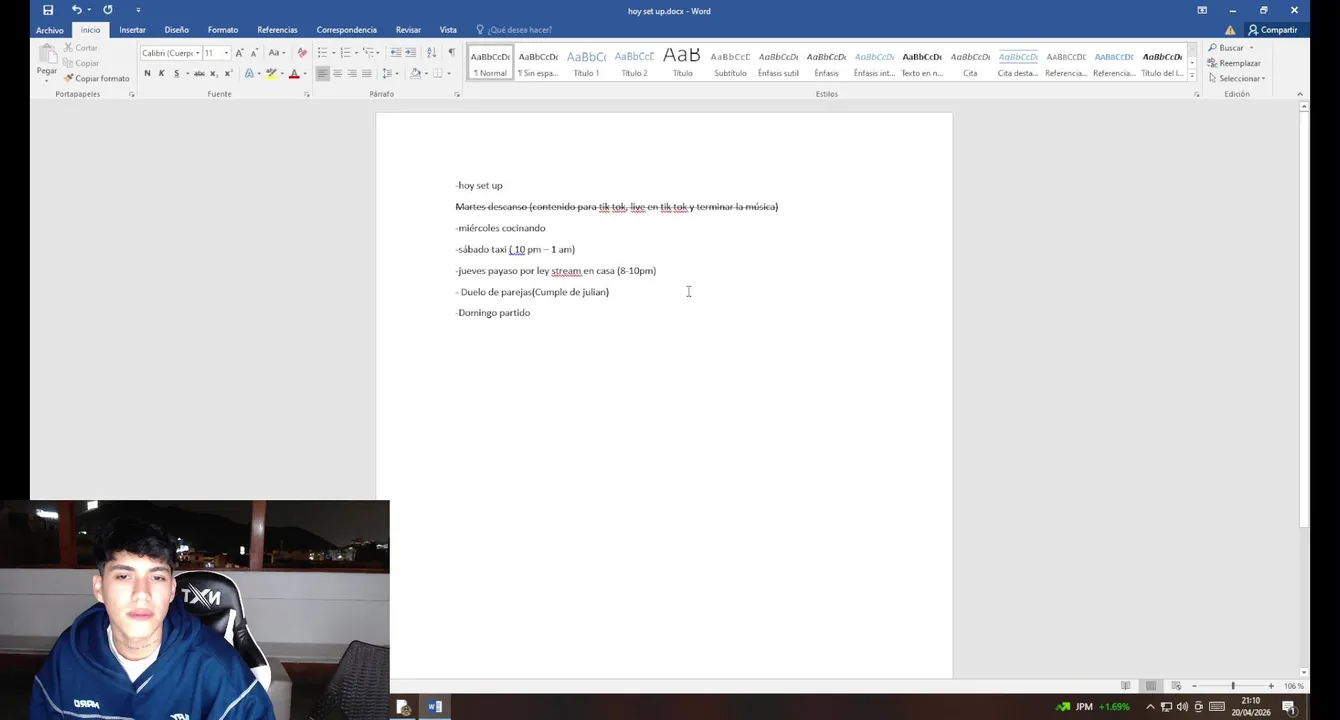Clear all formatting with the eraser icon
Screen dimensions: 1340x720
coord(302,53)
